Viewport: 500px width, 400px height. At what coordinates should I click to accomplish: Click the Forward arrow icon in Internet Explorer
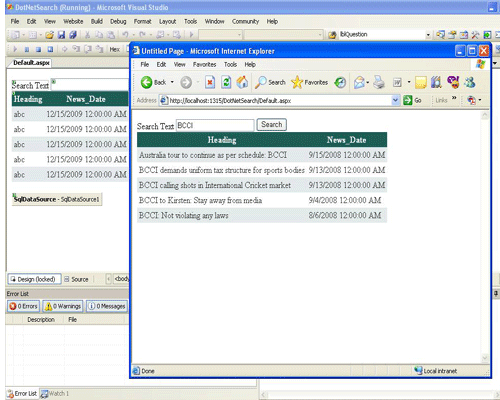click(186, 82)
